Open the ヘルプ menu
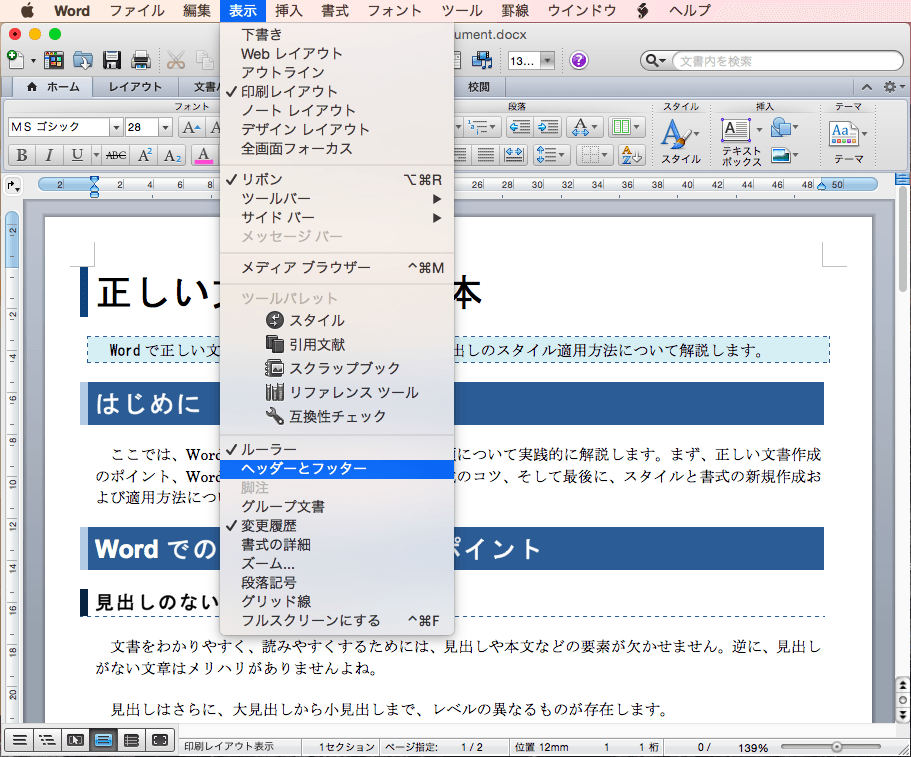The height and width of the screenshot is (757, 911). (x=690, y=10)
